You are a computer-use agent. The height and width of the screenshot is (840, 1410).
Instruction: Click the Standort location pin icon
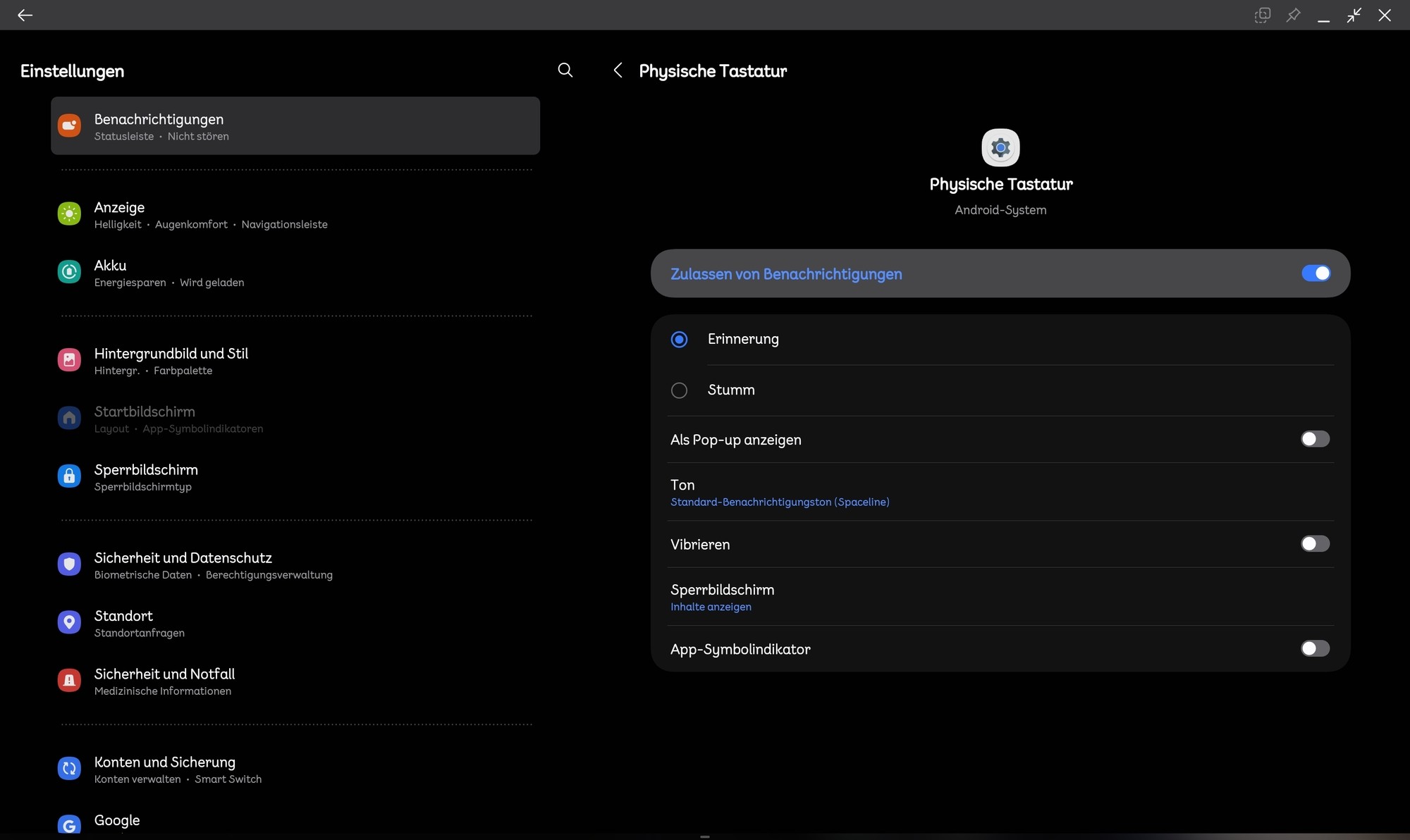pos(69,622)
